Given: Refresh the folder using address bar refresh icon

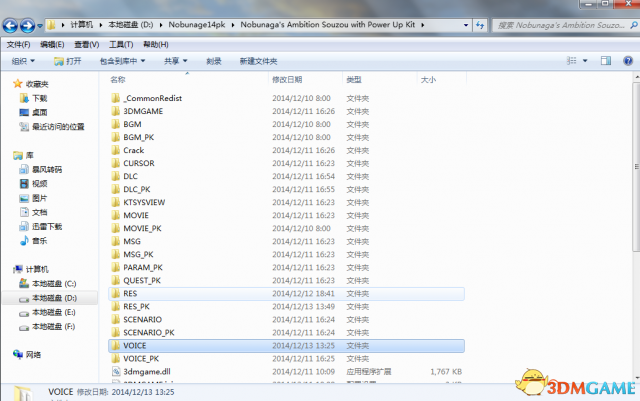Looking at the screenshot, I should click(480, 25).
